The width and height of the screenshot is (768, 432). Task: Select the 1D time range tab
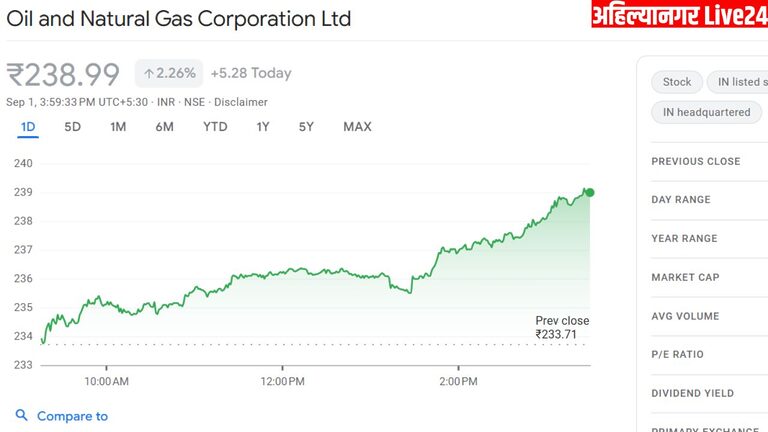click(x=28, y=127)
